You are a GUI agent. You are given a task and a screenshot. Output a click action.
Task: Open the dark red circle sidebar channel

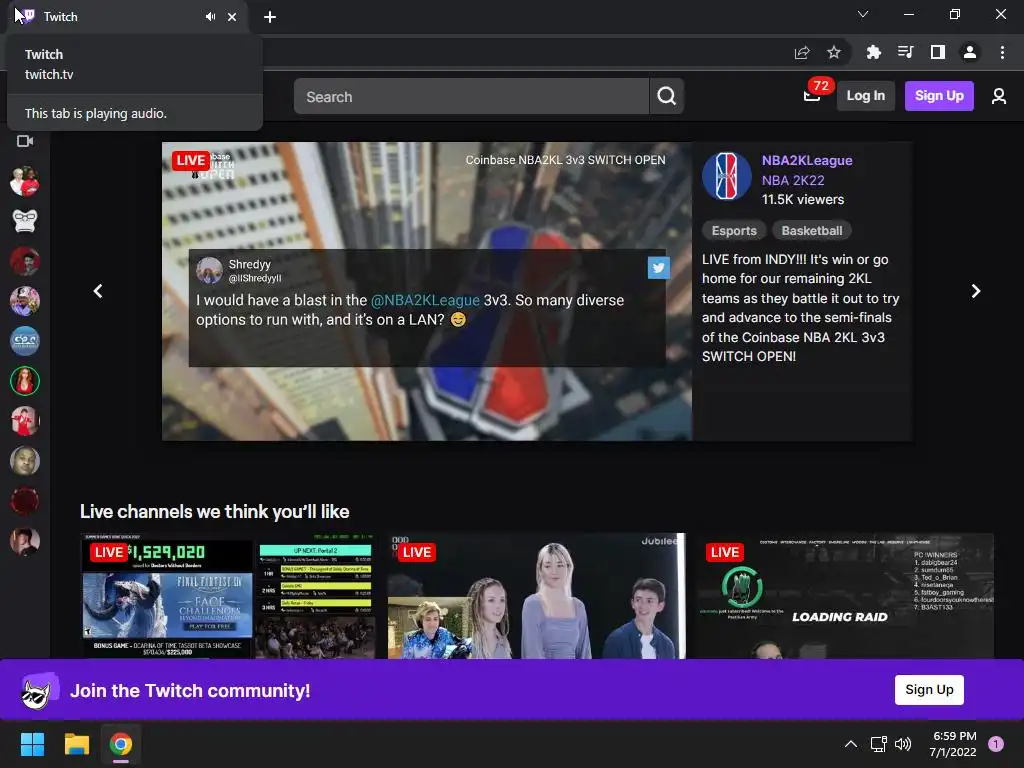pyautogui.click(x=25, y=502)
